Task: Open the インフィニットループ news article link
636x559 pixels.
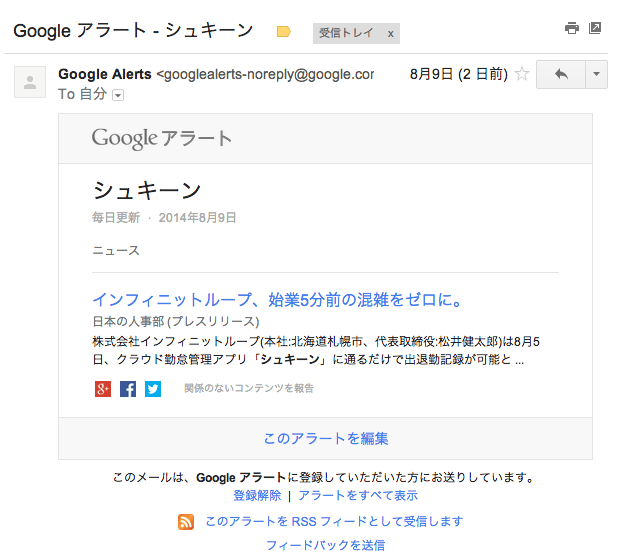Action: [277, 300]
